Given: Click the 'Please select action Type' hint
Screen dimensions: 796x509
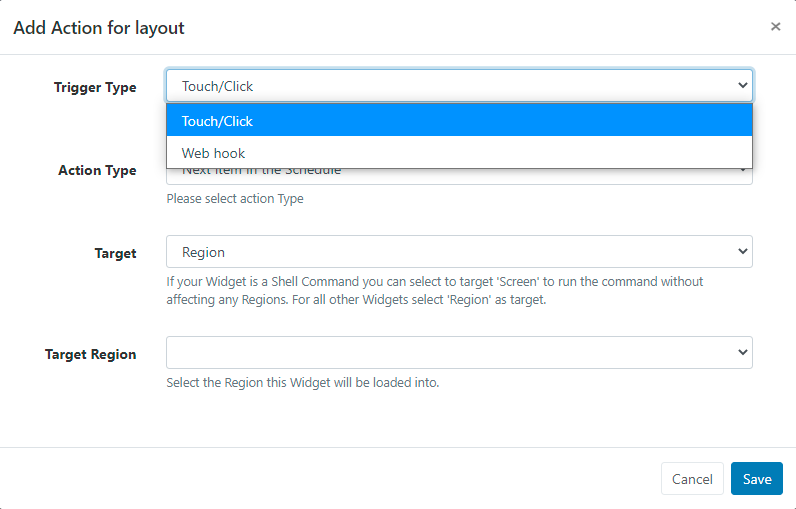Looking at the screenshot, I should (235, 199).
